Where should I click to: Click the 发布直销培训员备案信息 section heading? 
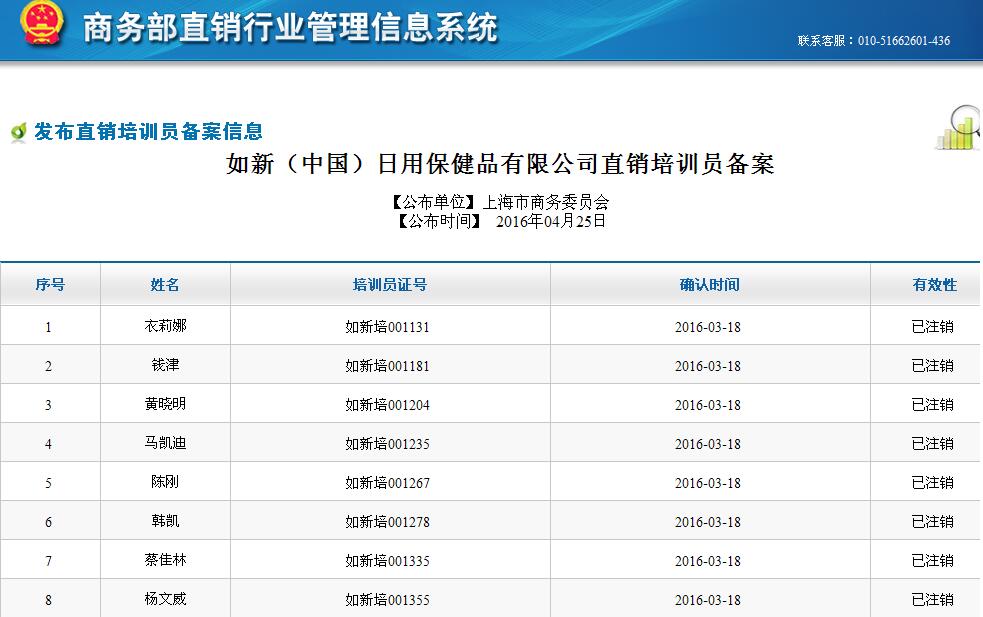(x=148, y=131)
